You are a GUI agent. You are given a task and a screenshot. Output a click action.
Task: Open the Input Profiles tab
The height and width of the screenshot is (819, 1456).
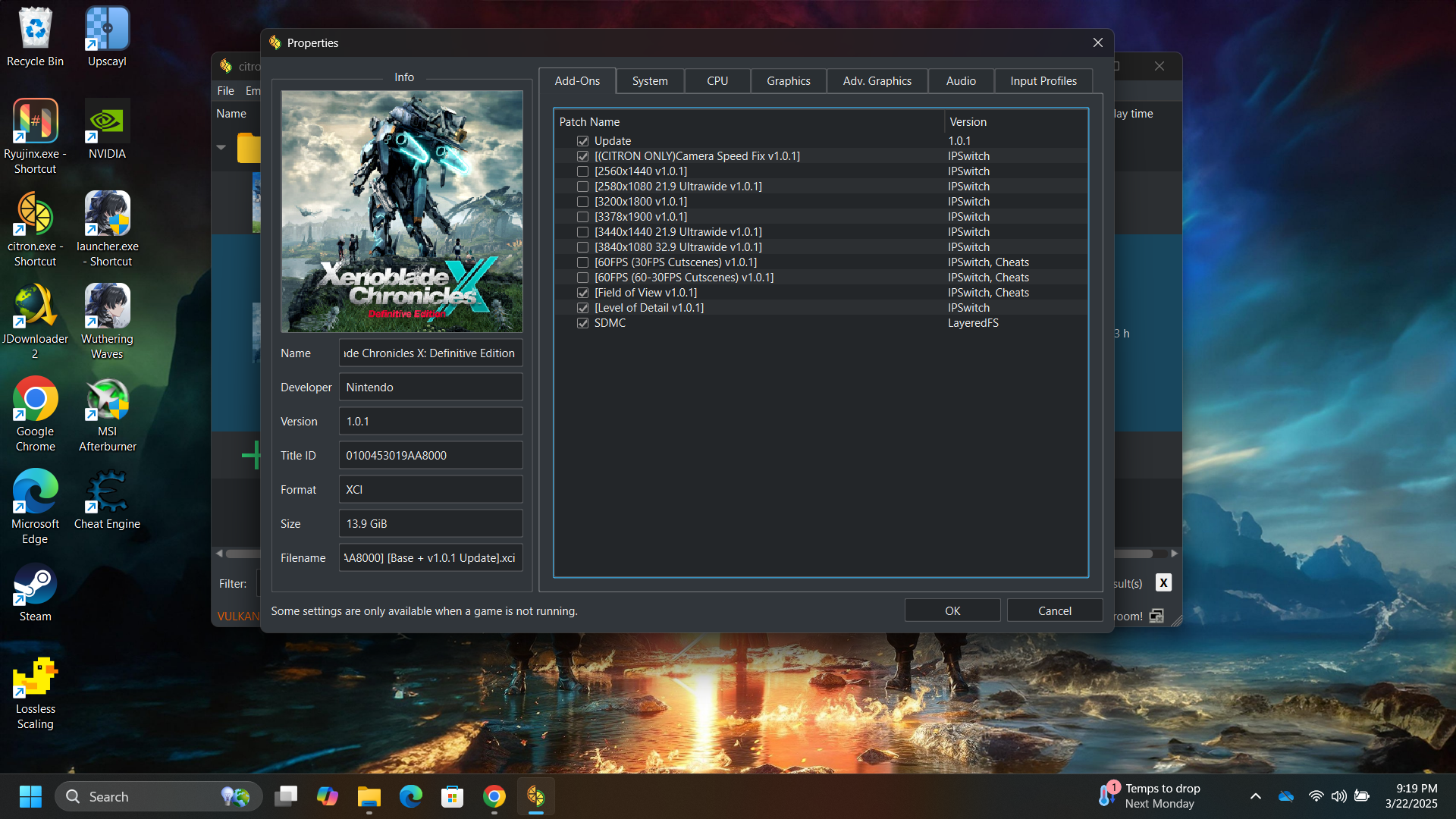coord(1043,81)
